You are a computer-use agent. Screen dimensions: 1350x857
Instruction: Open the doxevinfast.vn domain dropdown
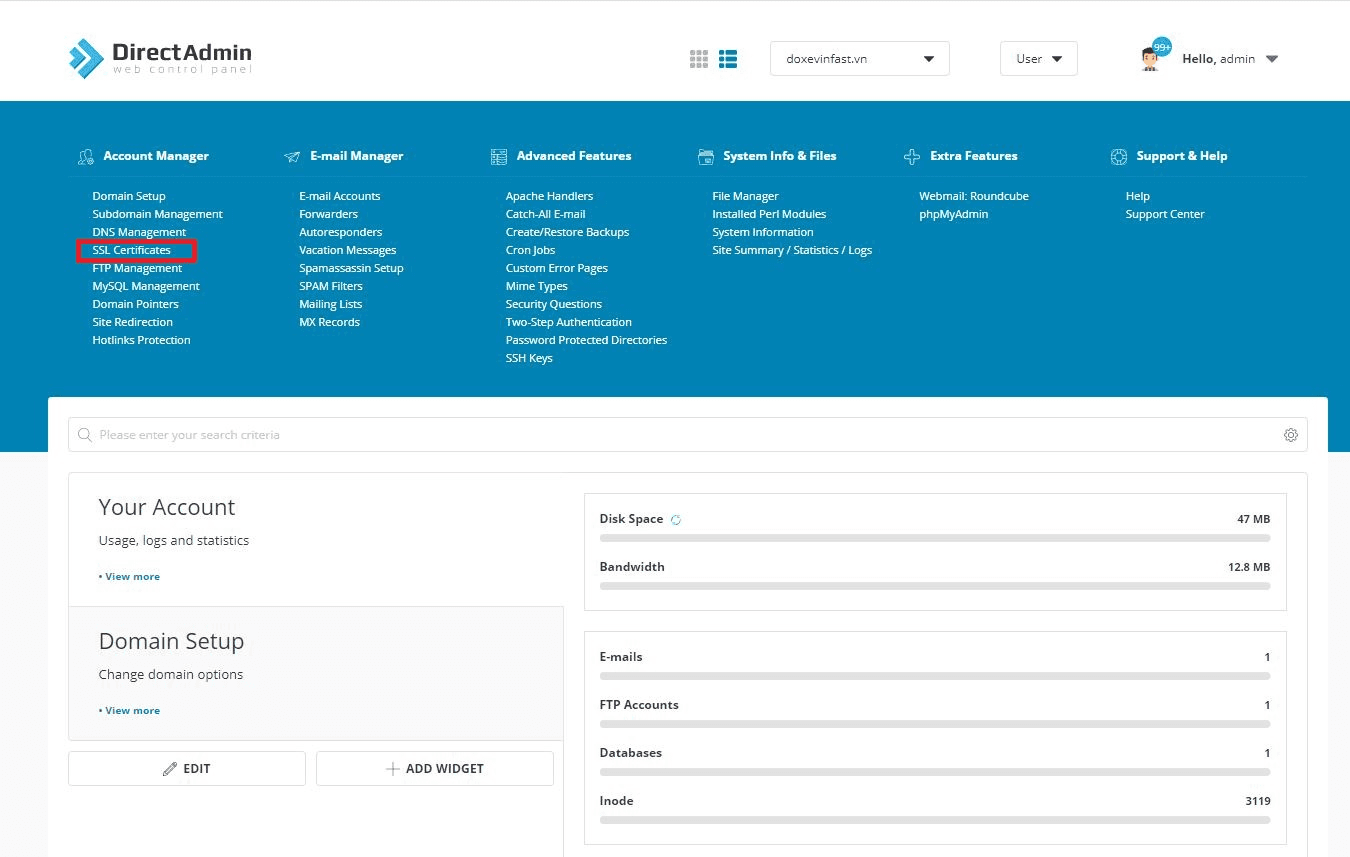[859, 59]
